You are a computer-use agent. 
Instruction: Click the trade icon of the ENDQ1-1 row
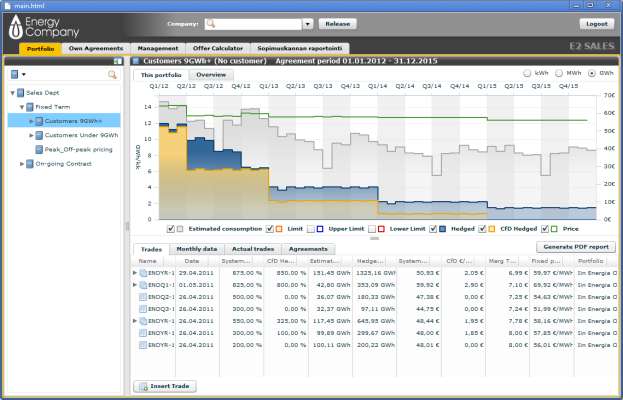click(143, 285)
